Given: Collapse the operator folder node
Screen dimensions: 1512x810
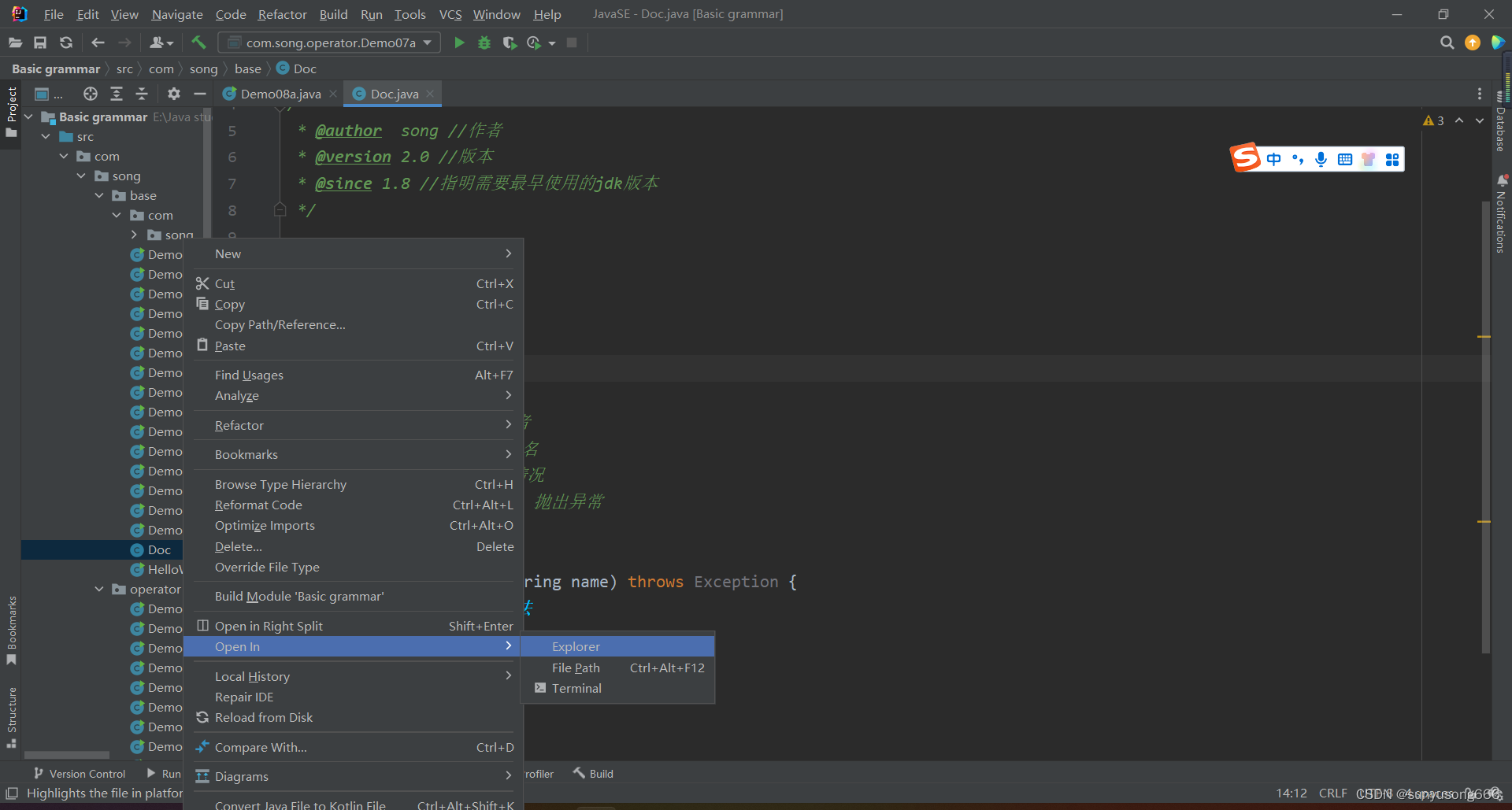Looking at the screenshot, I should 99,590.
